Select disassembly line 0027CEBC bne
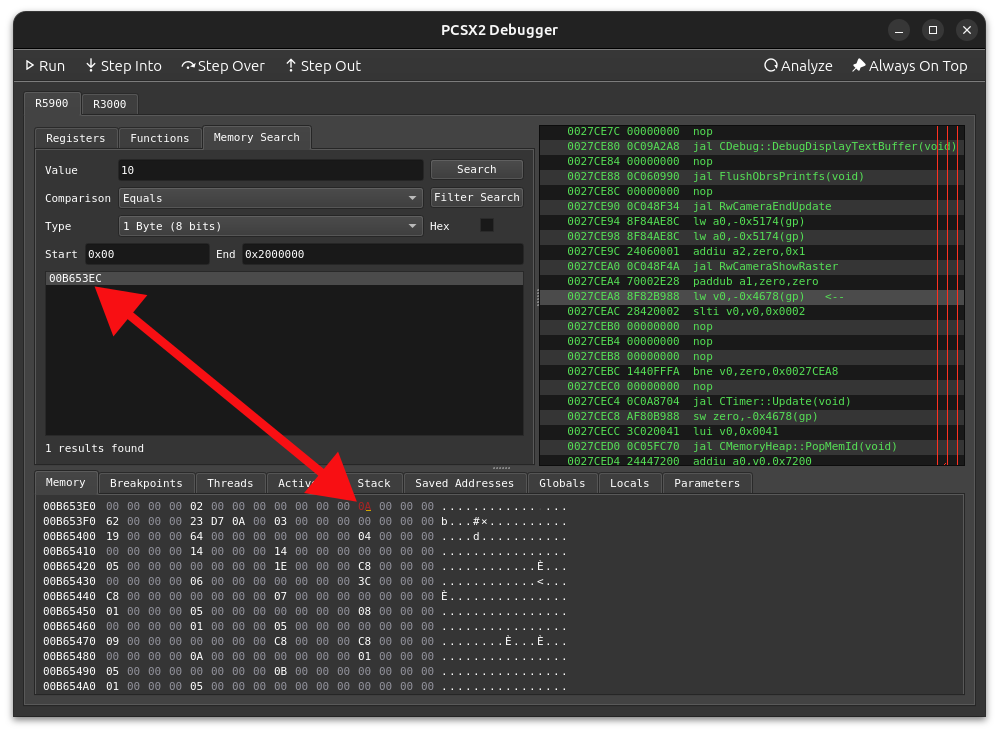The image size is (999, 733). [752, 372]
